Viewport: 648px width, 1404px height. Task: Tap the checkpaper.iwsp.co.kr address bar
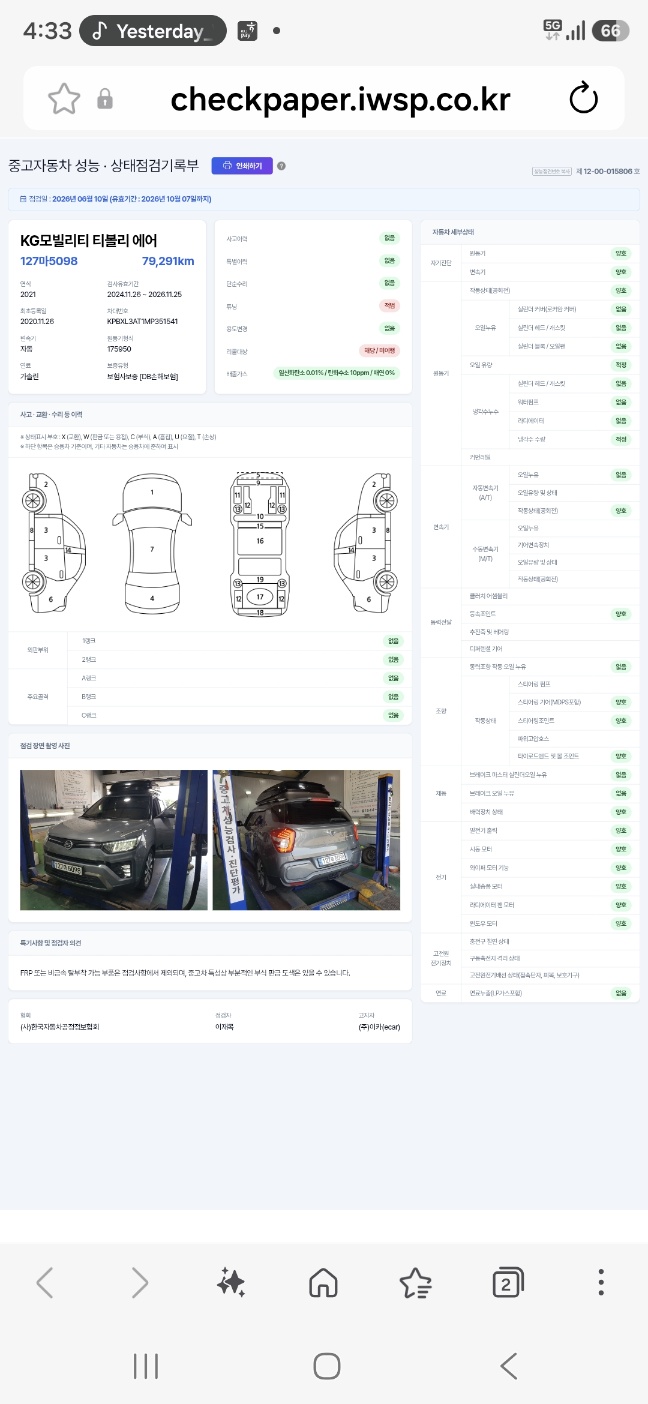click(x=340, y=99)
